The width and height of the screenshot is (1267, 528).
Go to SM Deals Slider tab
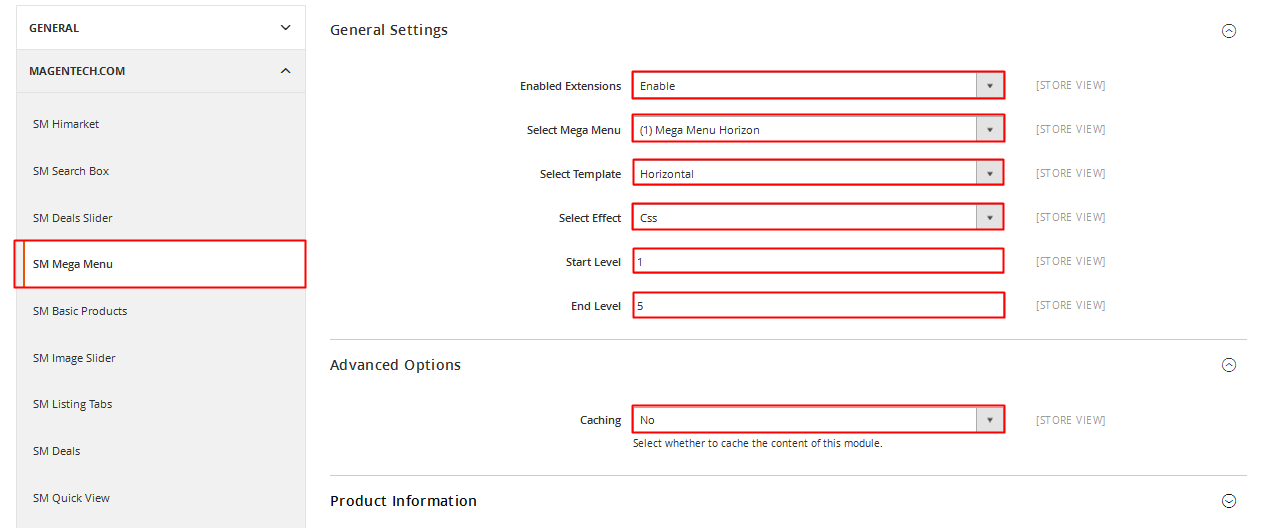pyautogui.click(x=73, y=218)
